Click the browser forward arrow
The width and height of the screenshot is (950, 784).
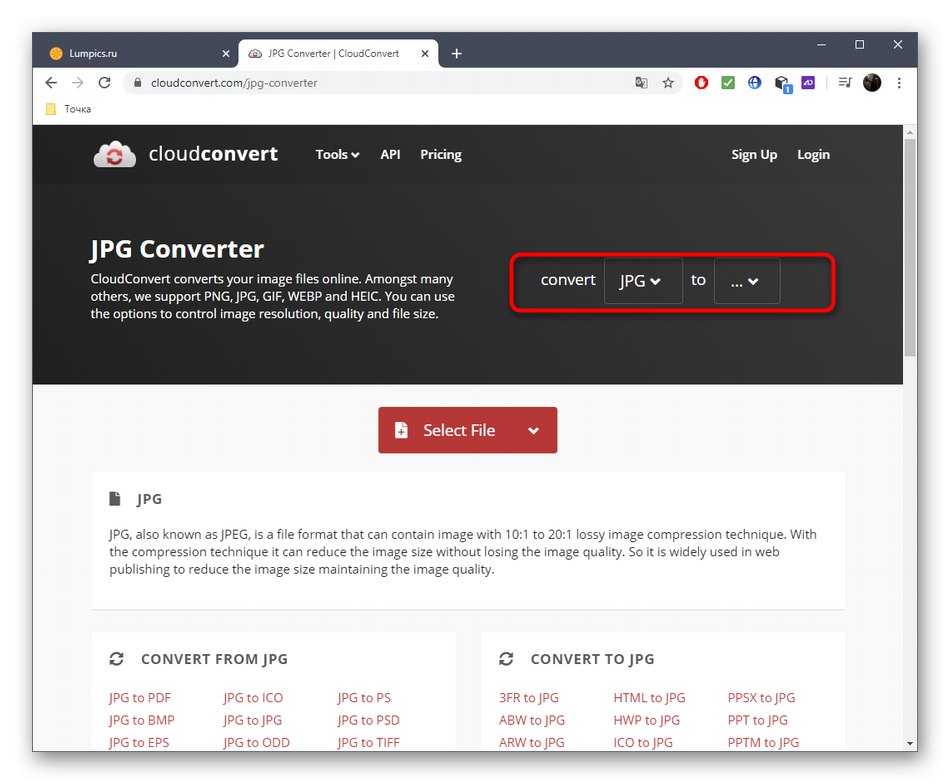click(78, 83)
